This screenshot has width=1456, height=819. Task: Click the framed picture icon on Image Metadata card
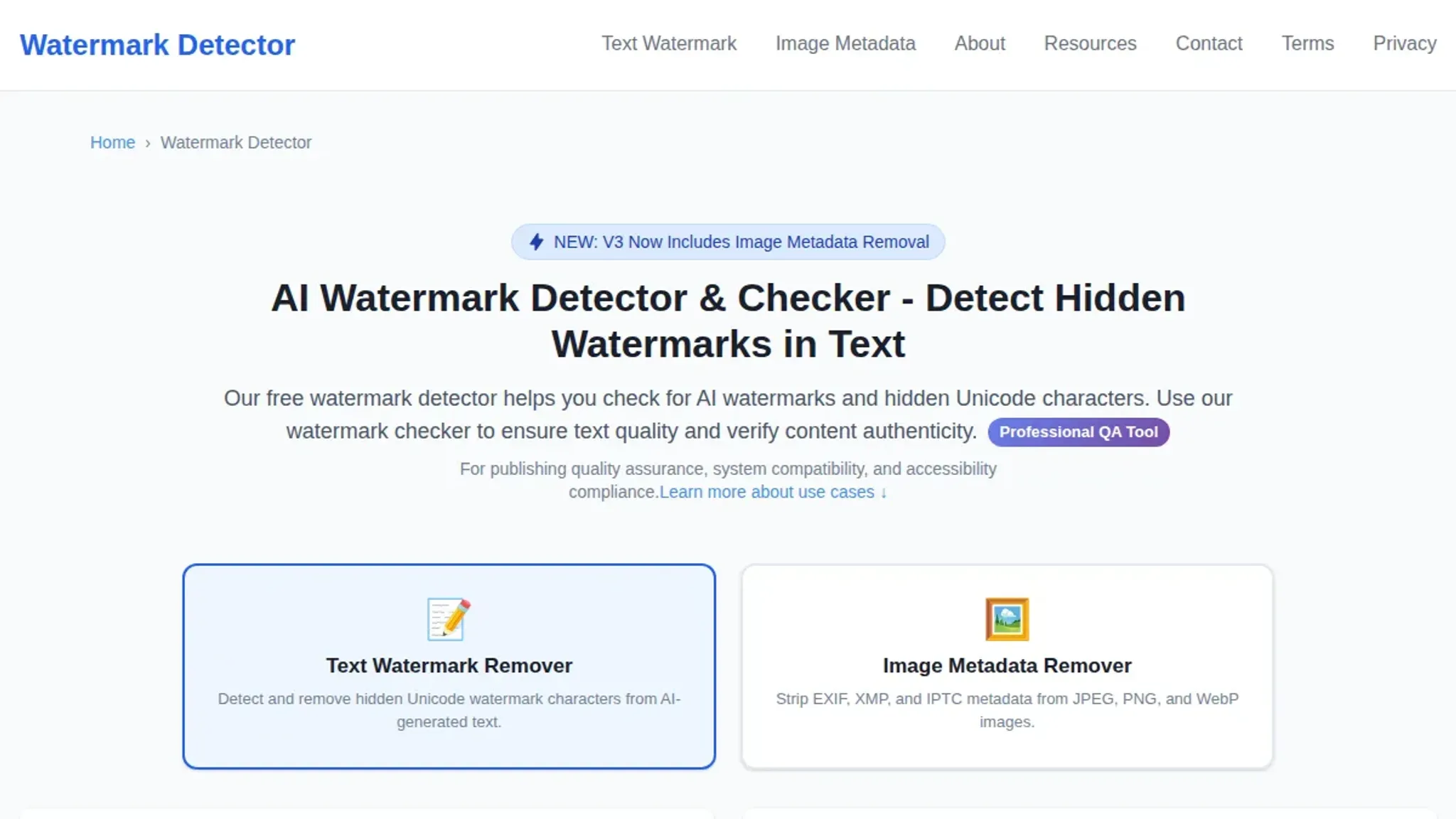(1007, 619)
